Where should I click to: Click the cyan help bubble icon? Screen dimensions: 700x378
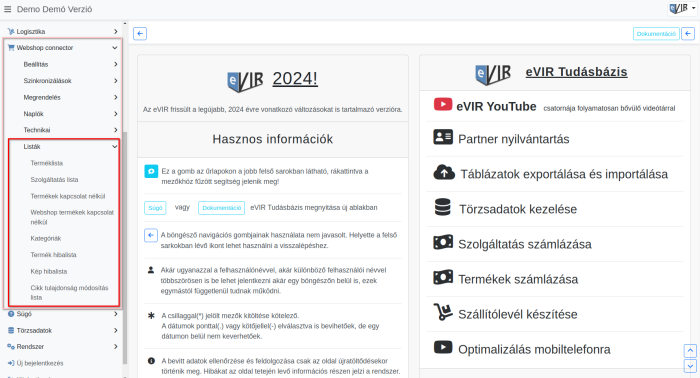point(151,171)
